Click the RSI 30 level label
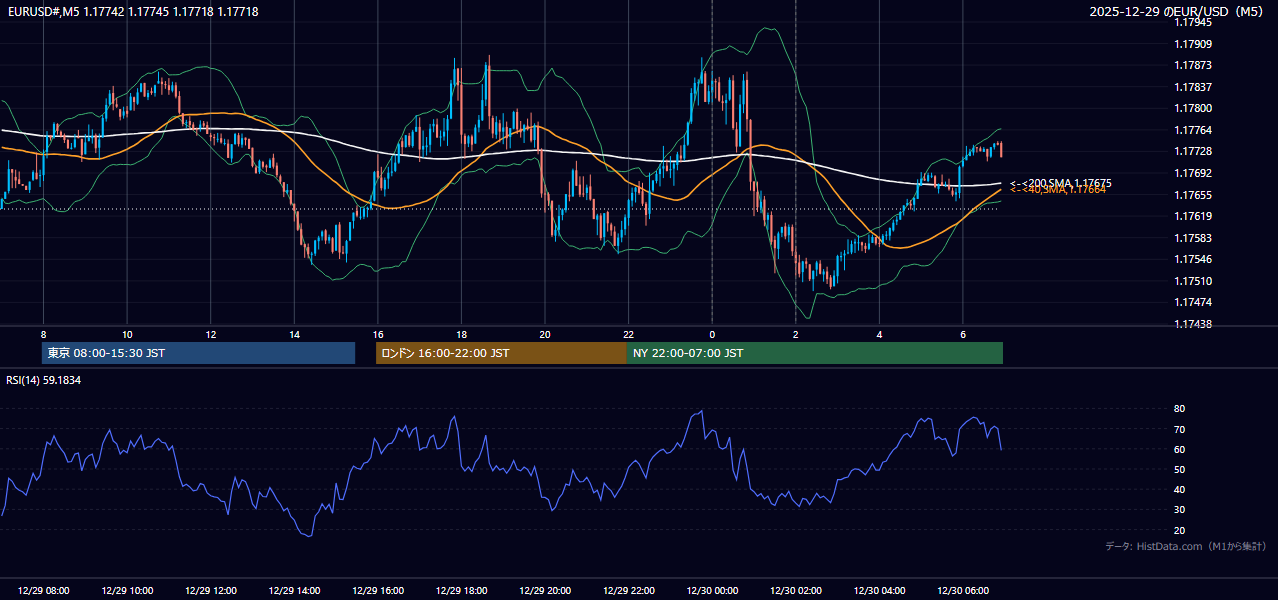1278x600 pixels. coord(1179,510)
